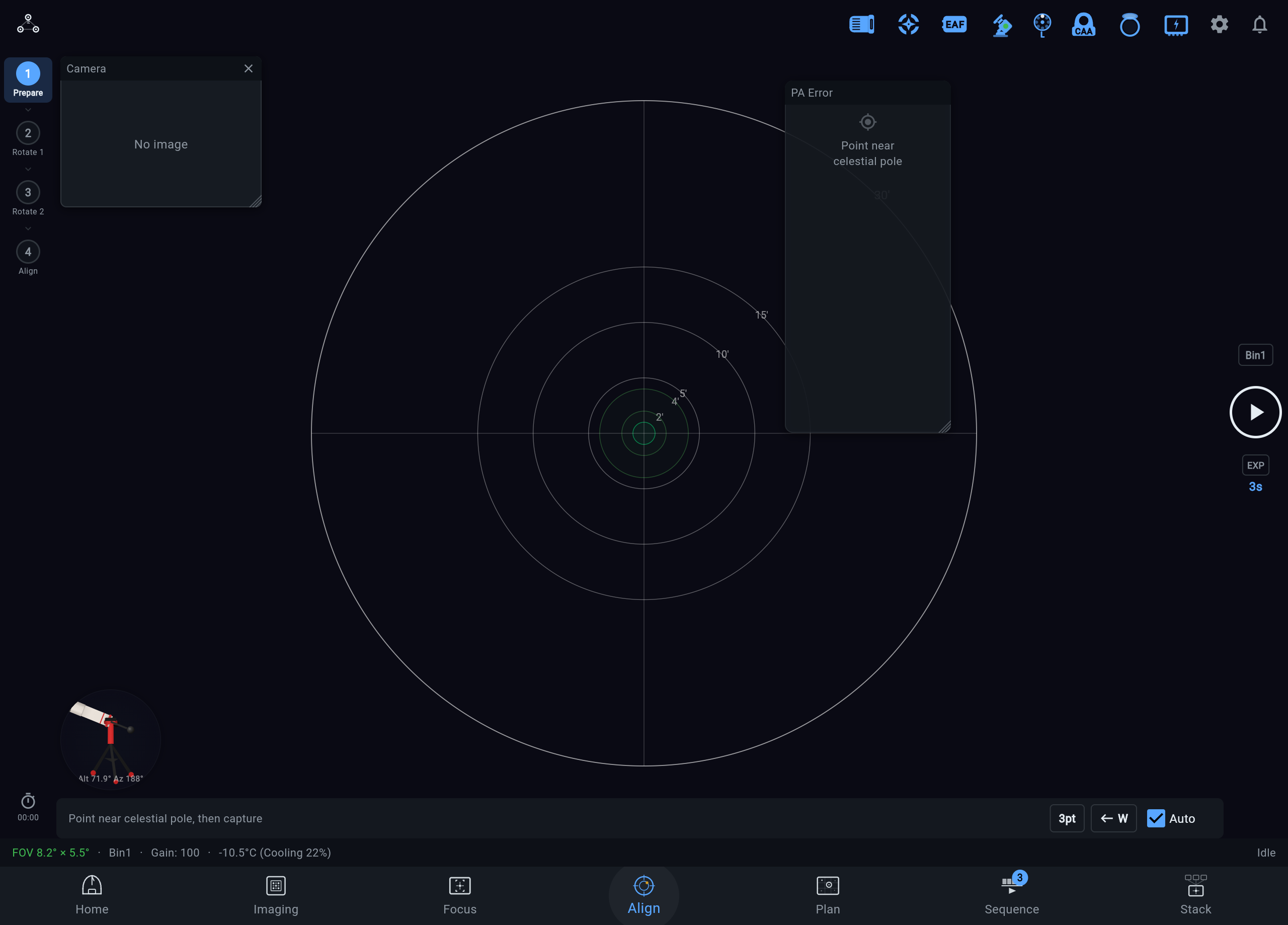This screenshot has width=1288, height=925.
Task: Click the PA Error panel resize handle
Action: click(x=944, y=427)
